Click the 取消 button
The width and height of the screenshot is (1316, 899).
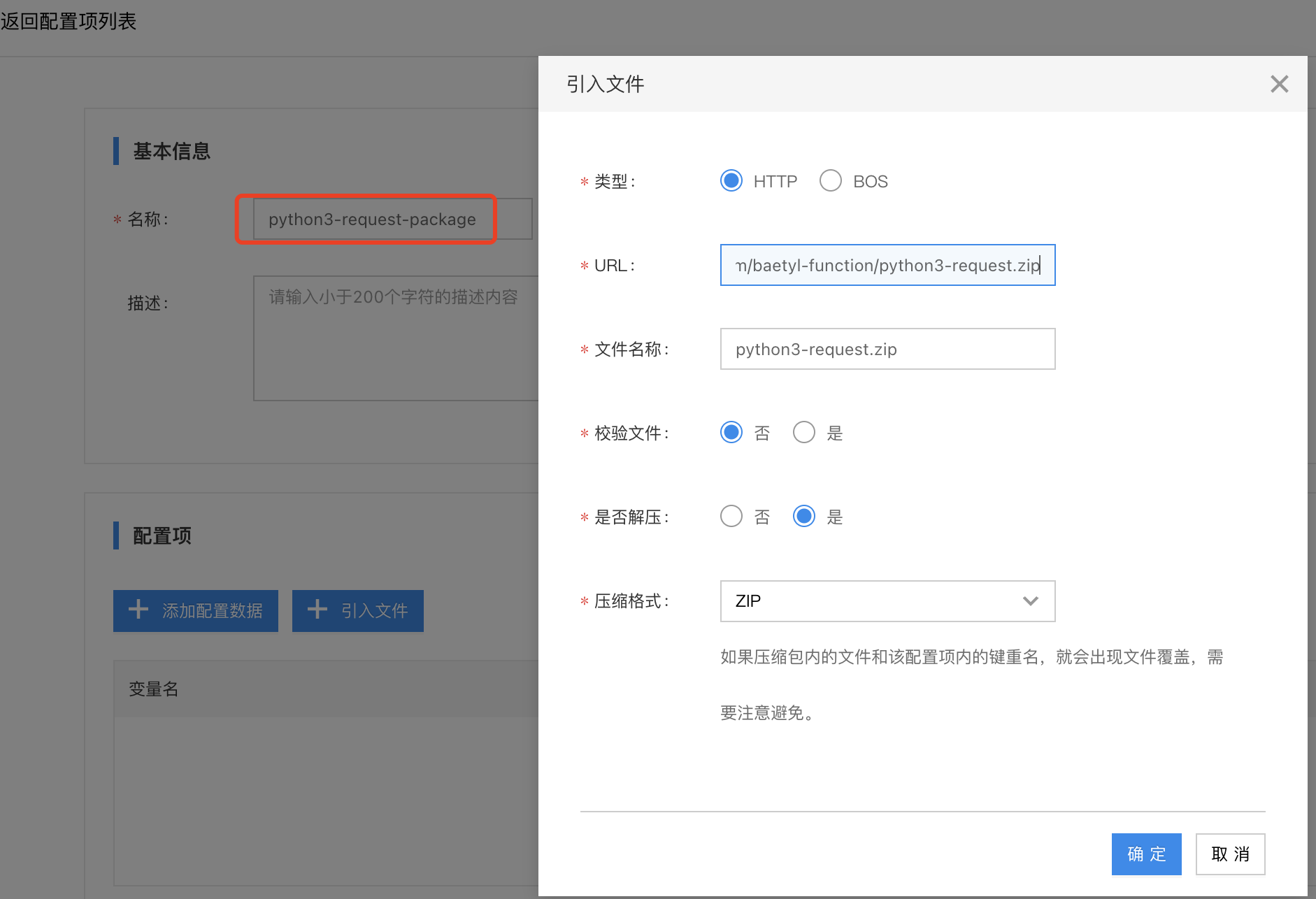1230,854
